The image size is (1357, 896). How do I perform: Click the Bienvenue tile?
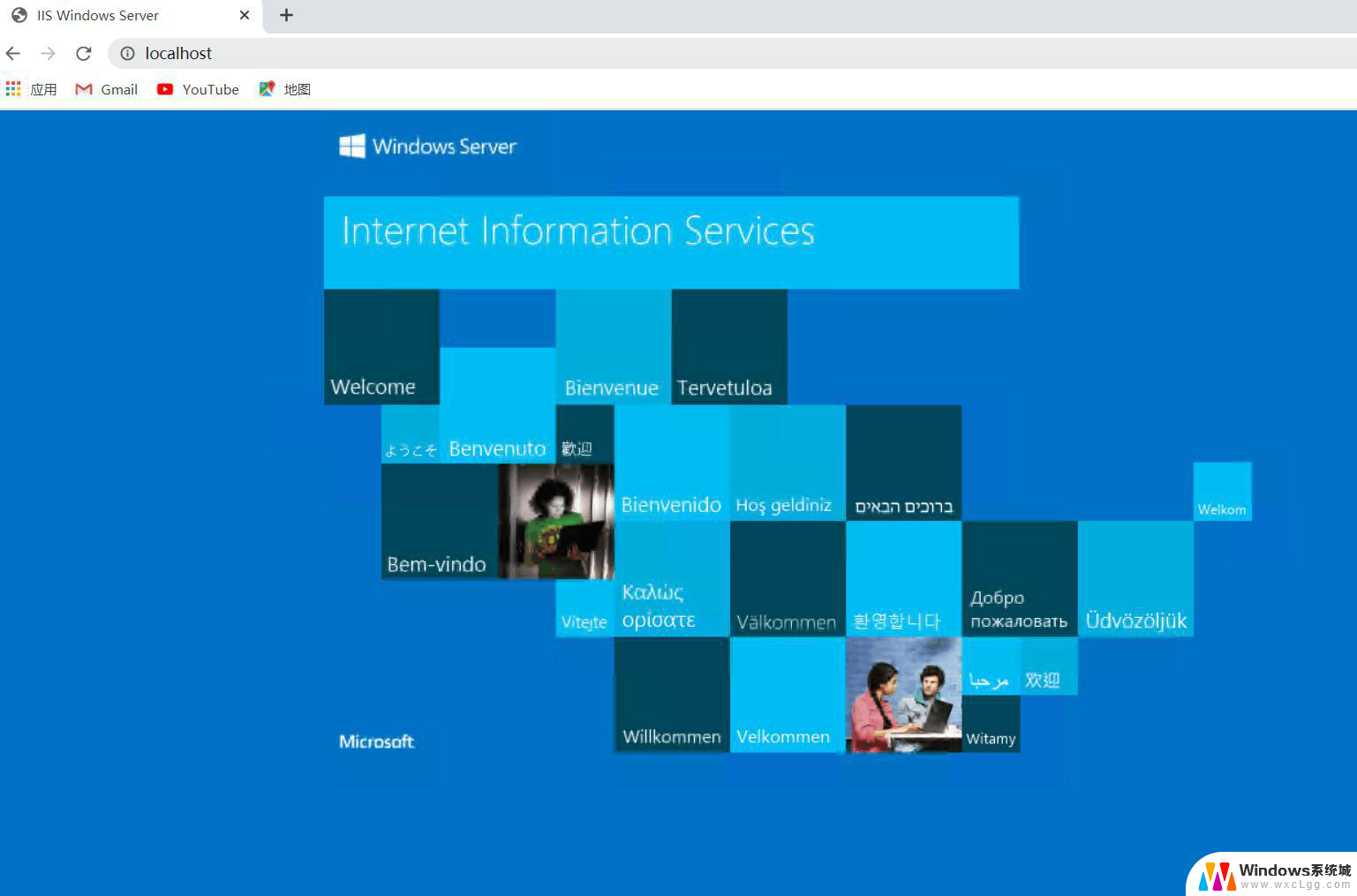click(614, 347)
